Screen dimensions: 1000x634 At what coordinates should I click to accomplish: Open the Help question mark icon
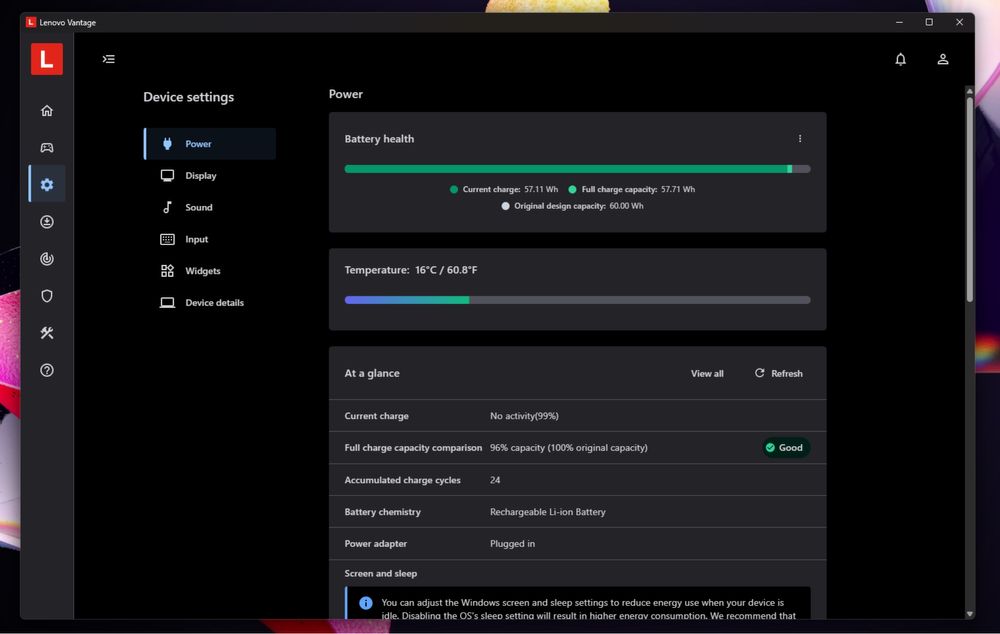click(x=47, y=370)
